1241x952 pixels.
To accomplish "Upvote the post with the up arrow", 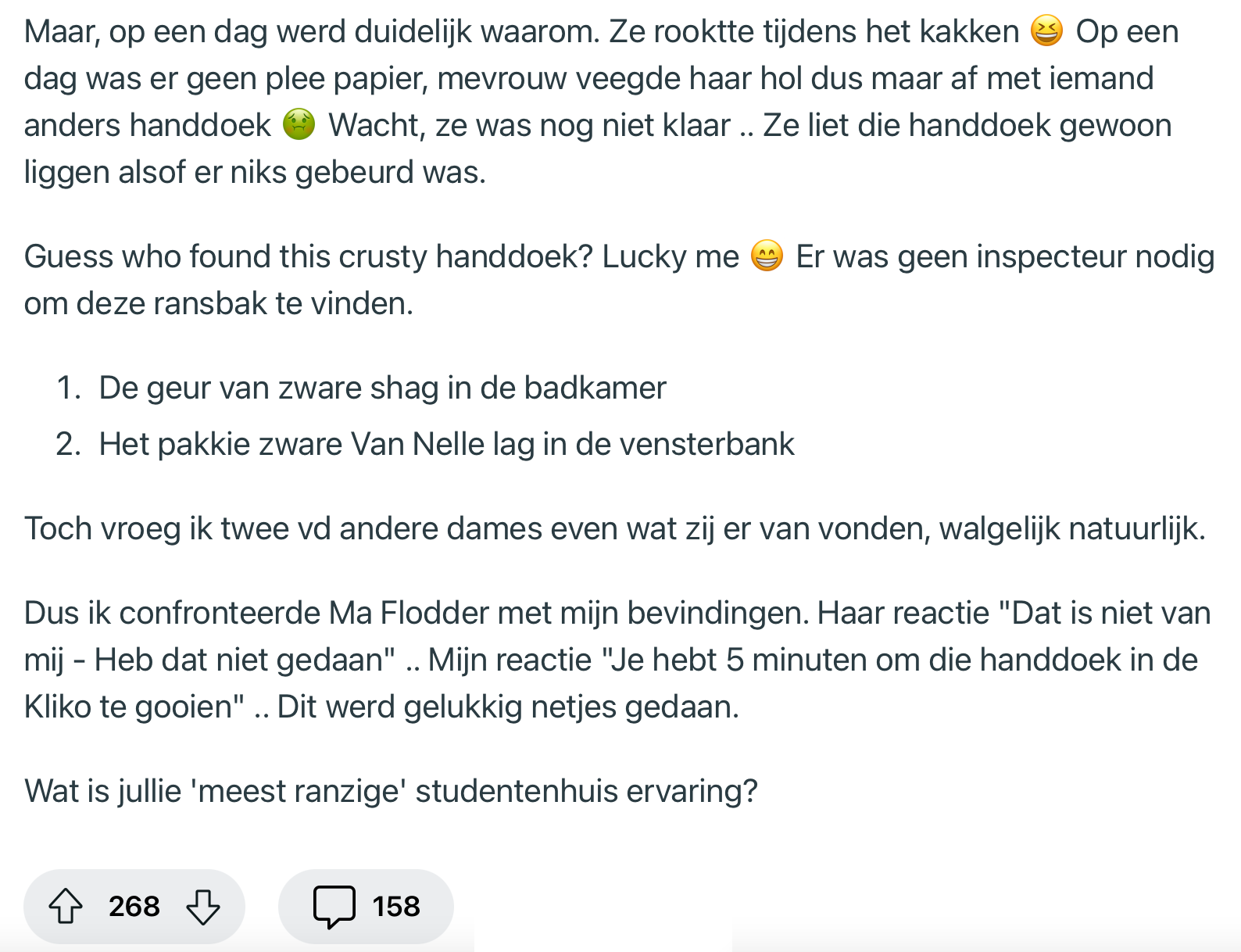I will click(66, 907).
